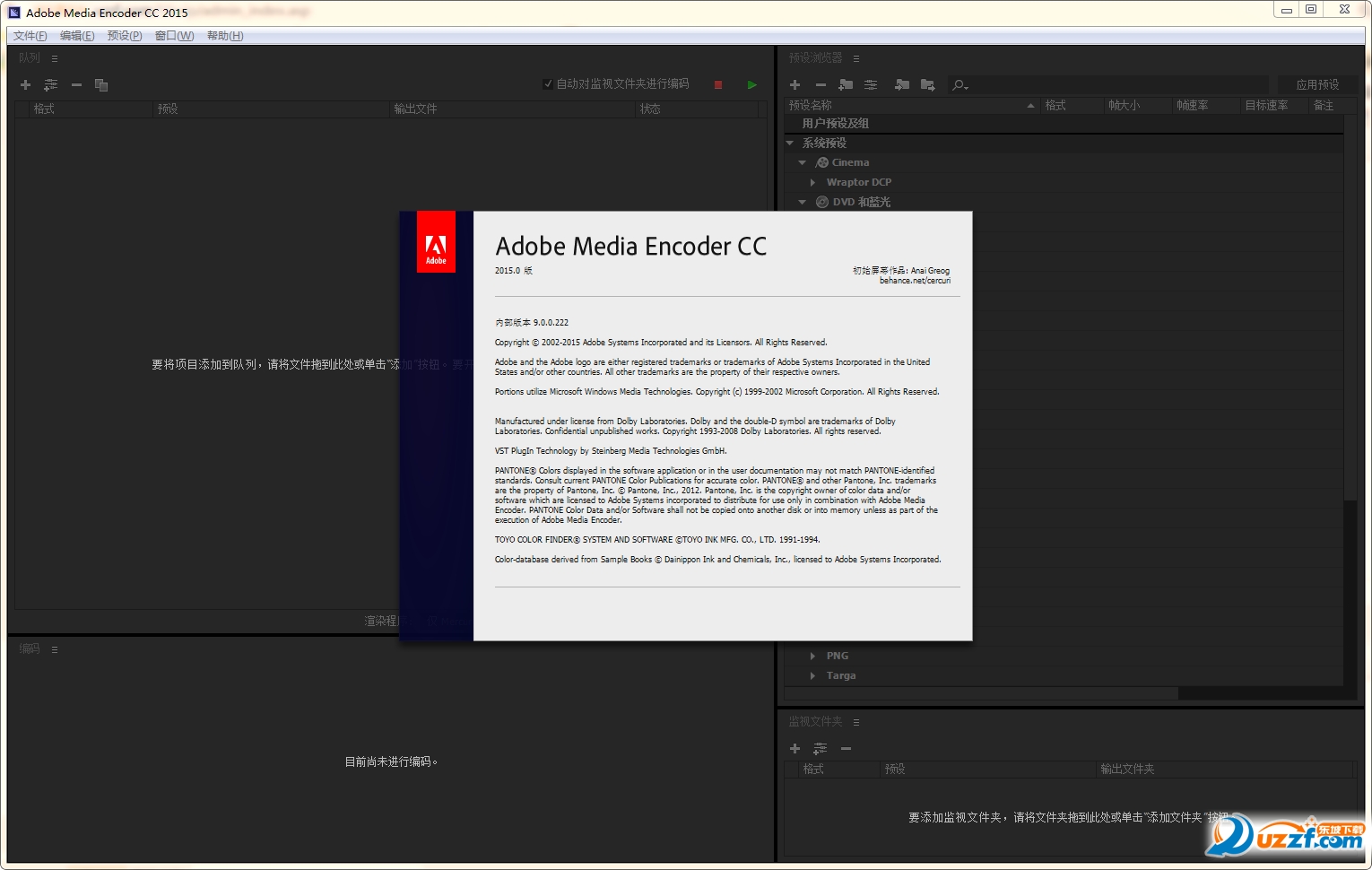The image size is (1372, 870).
Task: Collapse the 系统预设 tree group
Action: (790, 143)
